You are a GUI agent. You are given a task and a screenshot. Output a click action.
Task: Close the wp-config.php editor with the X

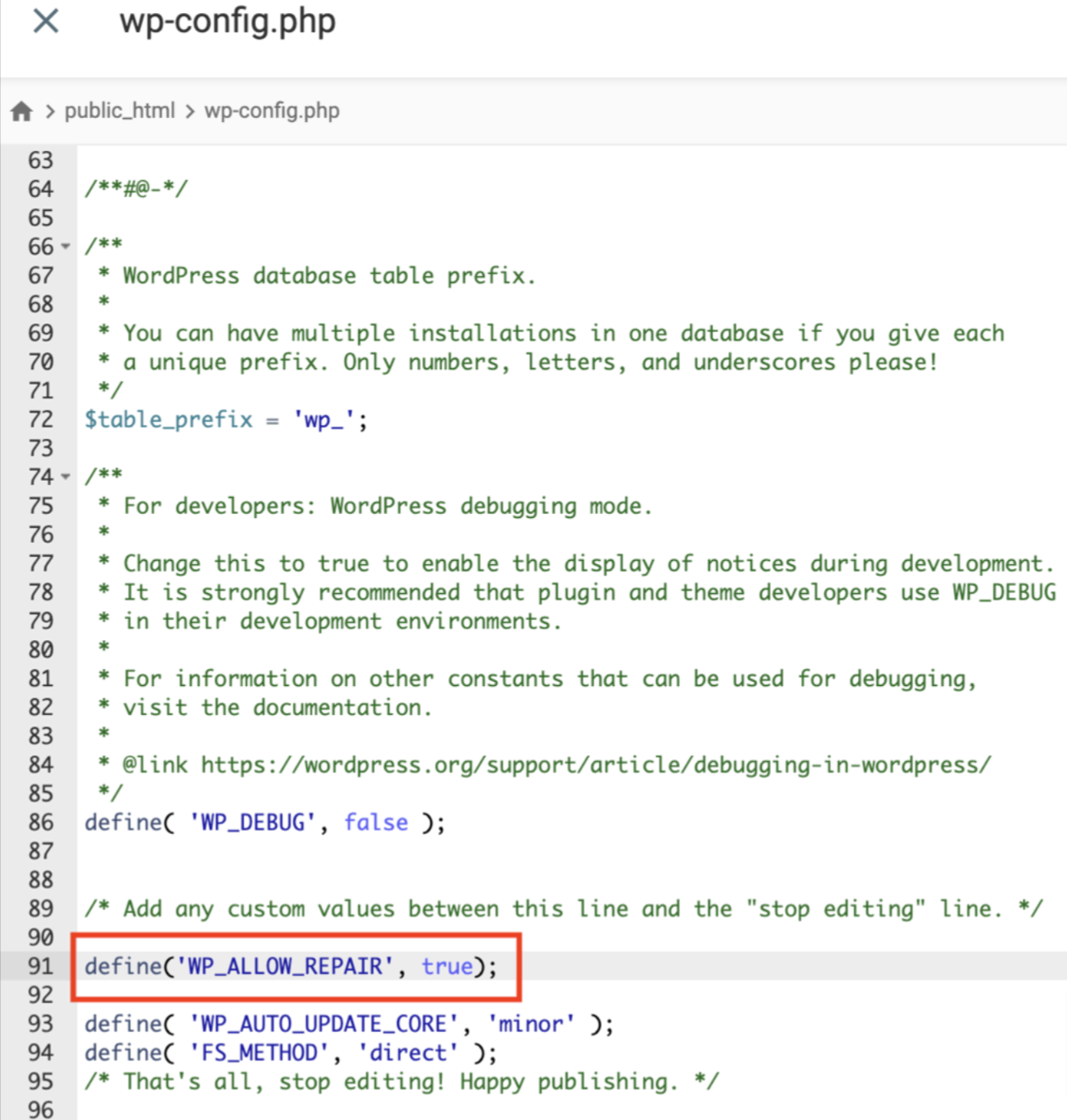coord(44,22)
